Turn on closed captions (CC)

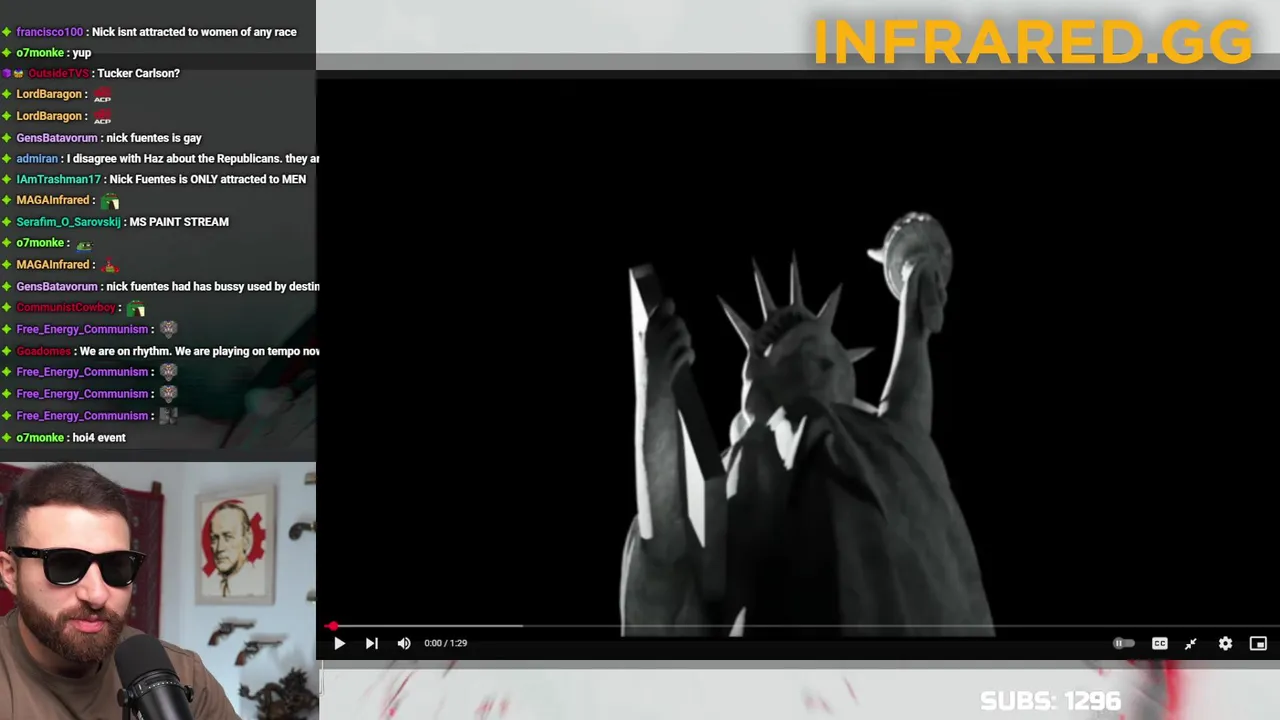[1159, 643]
